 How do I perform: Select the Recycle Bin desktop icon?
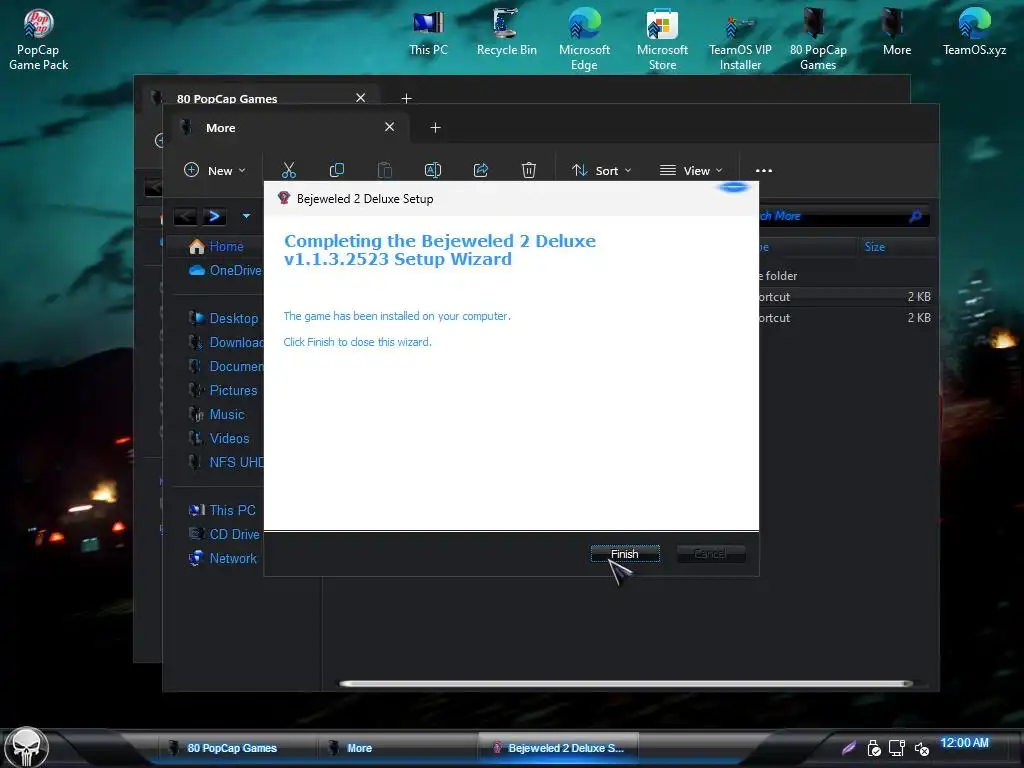point(507,33)
